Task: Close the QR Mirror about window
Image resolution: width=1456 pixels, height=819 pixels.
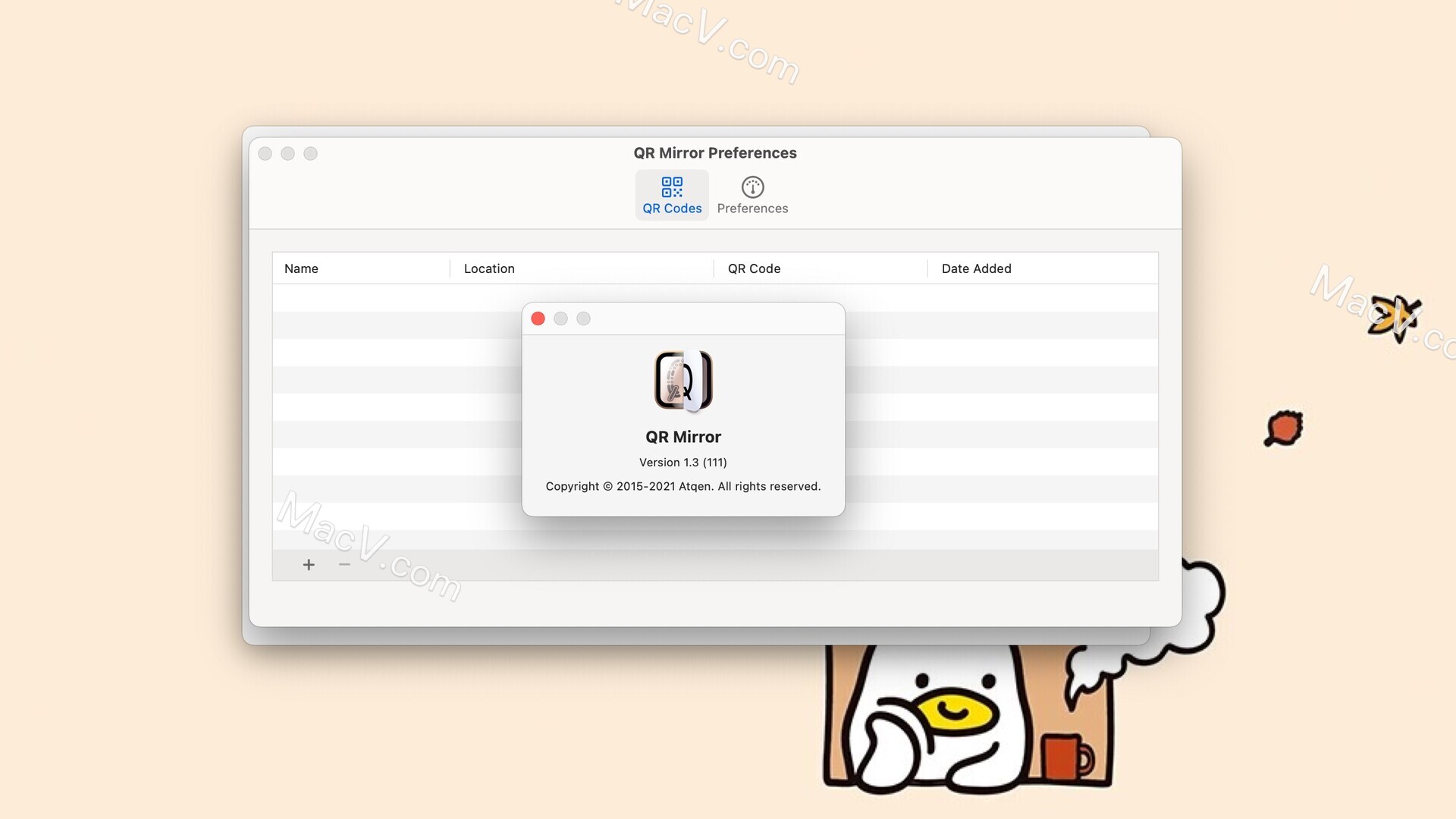Action: (x=538, y=318)
